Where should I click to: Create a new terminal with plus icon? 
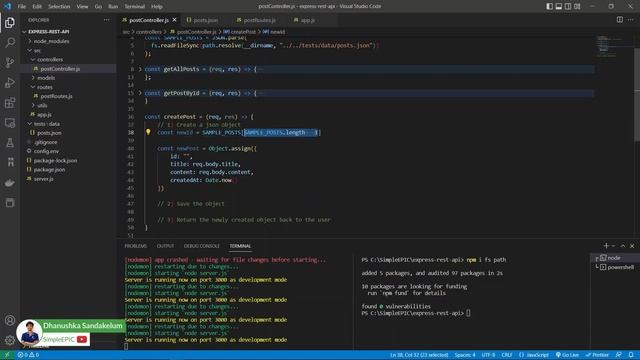click(606, 246)
